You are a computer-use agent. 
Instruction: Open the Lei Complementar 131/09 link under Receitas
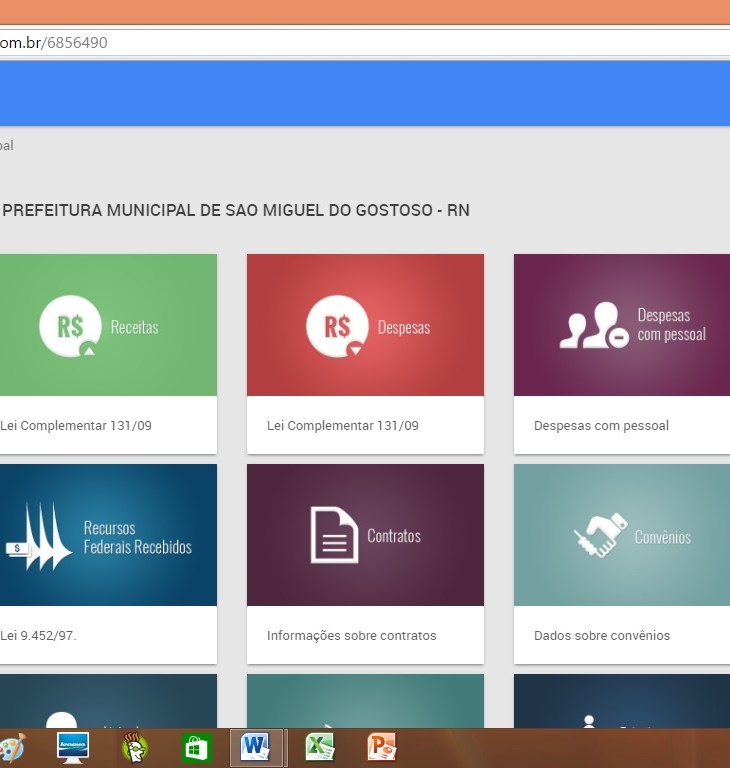[x=76, y=426]
